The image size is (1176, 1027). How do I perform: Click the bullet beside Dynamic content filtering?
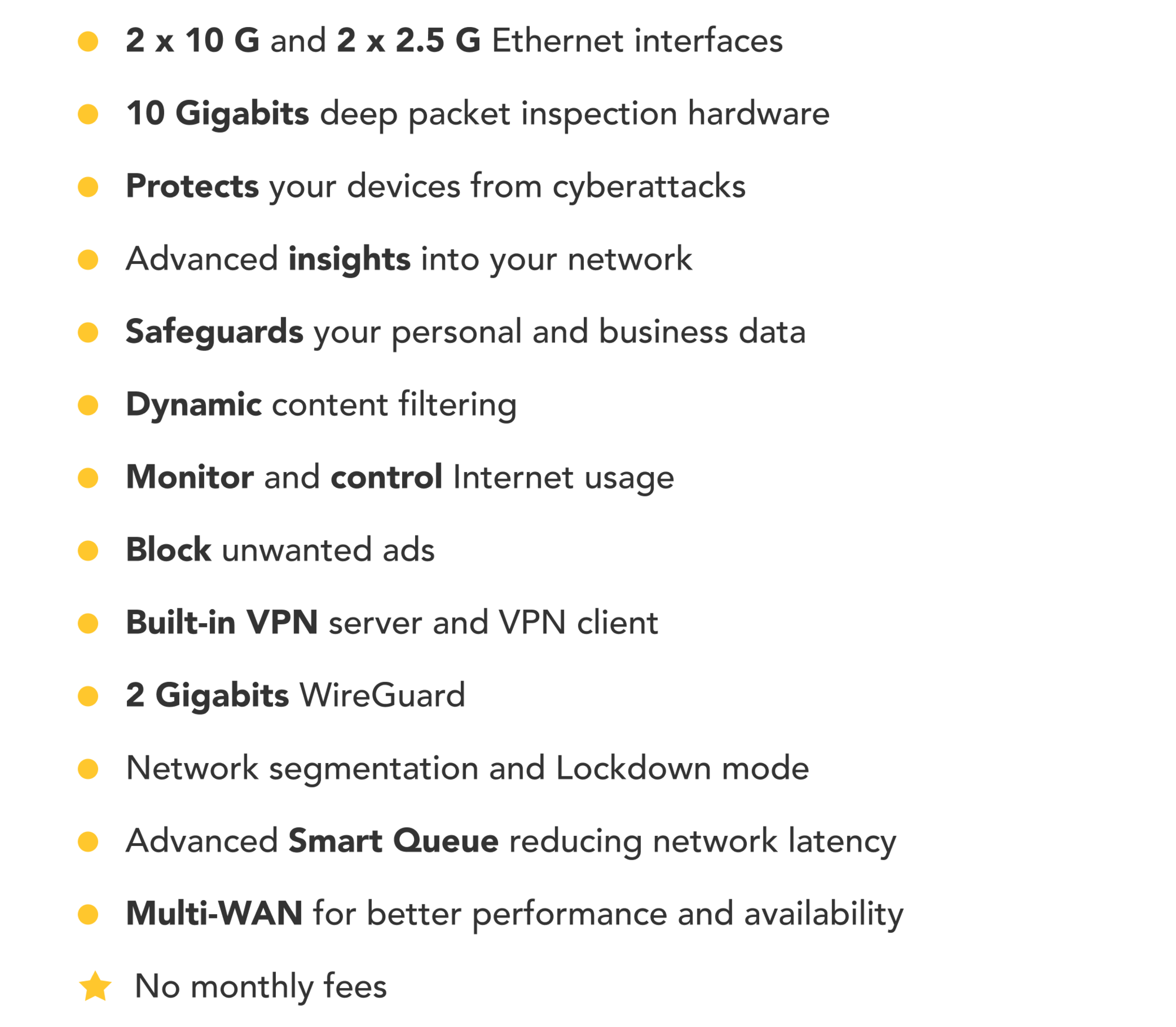point(88,406)
